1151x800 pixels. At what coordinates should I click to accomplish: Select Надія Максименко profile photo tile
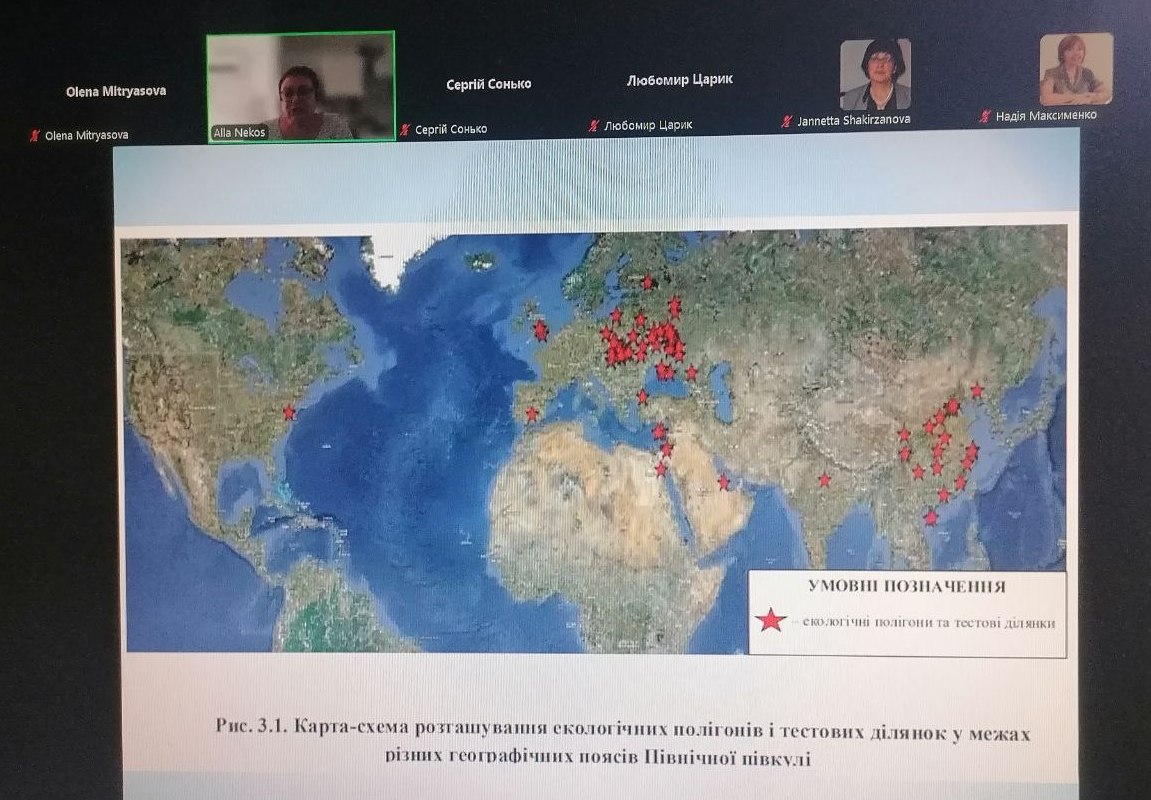(1076, 69)
